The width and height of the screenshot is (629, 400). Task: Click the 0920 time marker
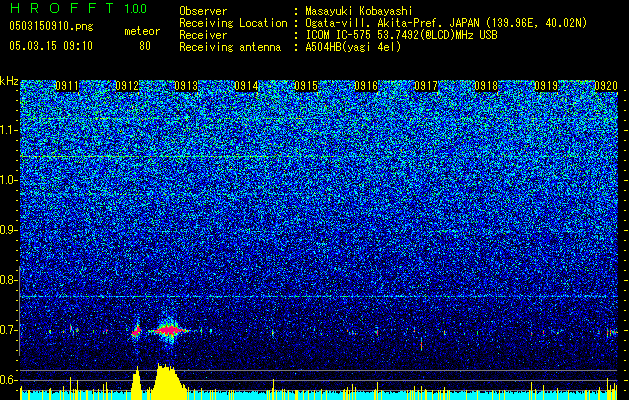(606, 86)
